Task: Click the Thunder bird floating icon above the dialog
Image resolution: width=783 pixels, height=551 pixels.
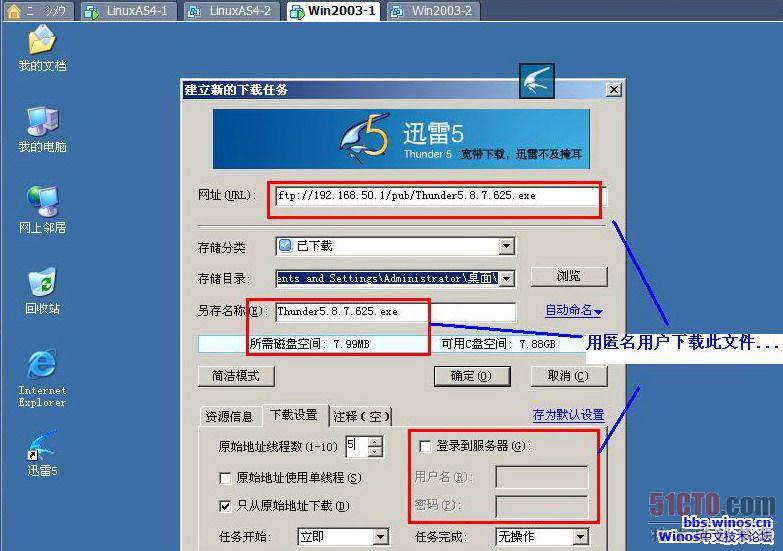Action: point(537,81)
